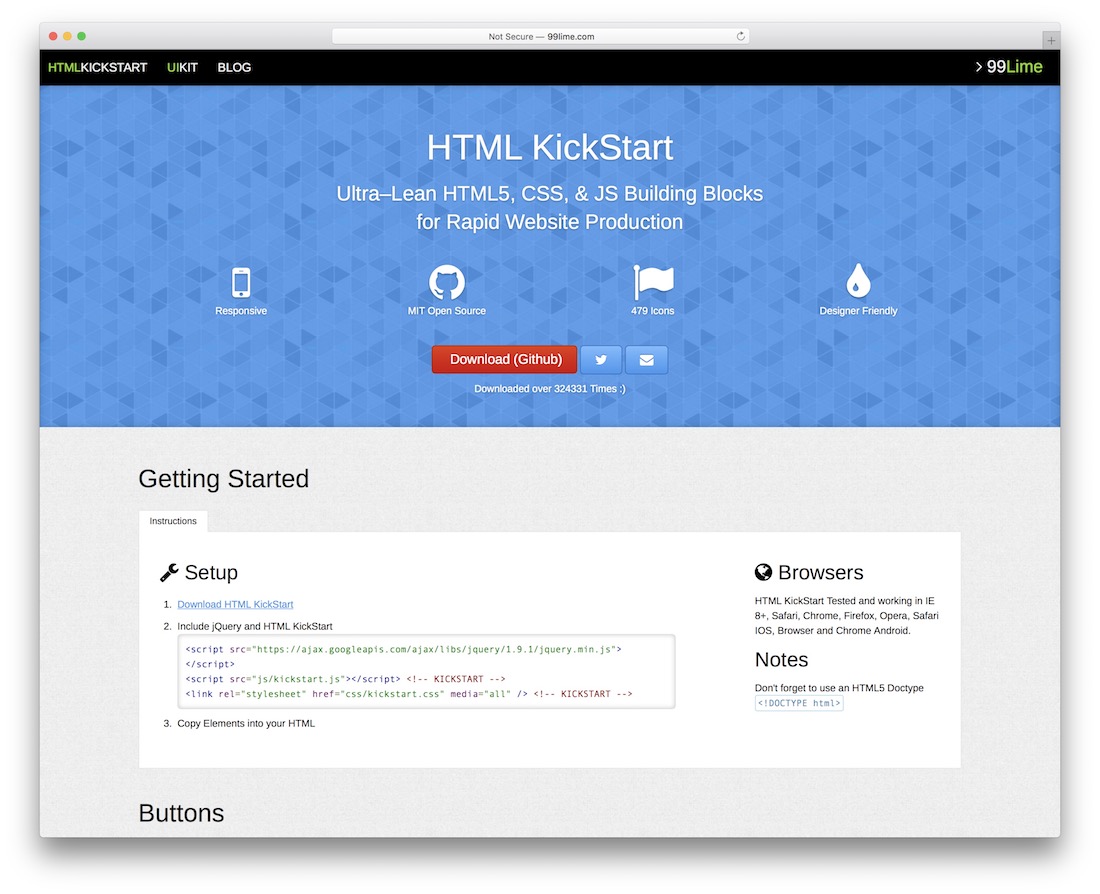Click the GitHub MIT Open Source icon
1100x894 pixels.
click(x=447, y=282)
